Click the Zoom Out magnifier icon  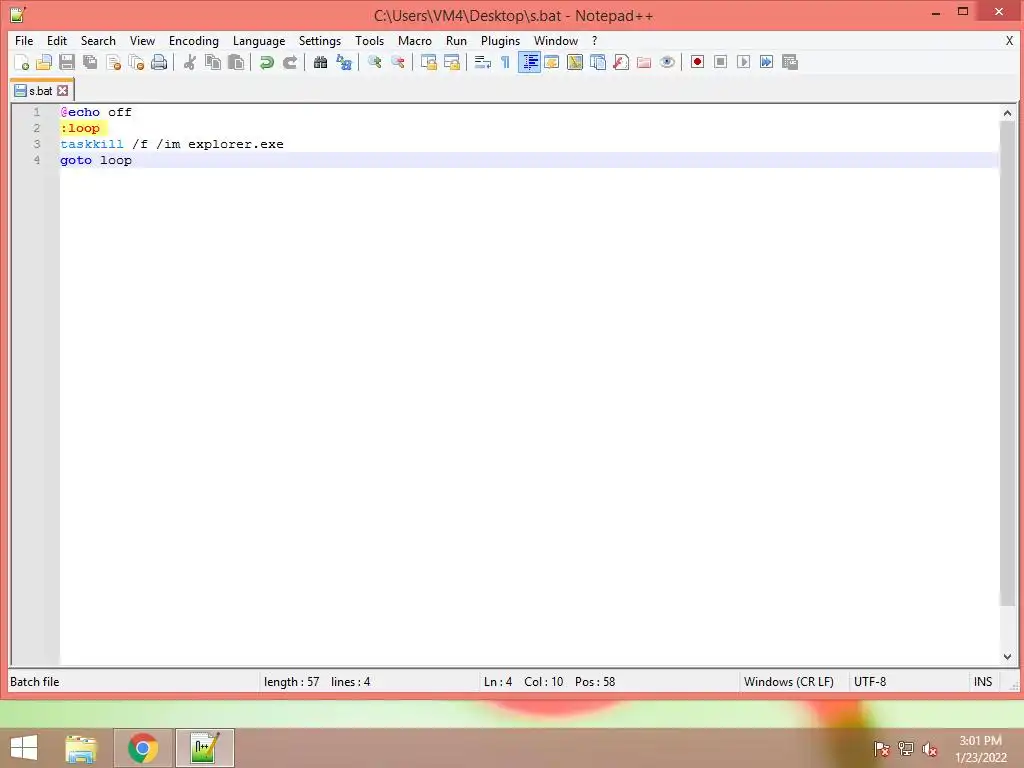point(397,62)
